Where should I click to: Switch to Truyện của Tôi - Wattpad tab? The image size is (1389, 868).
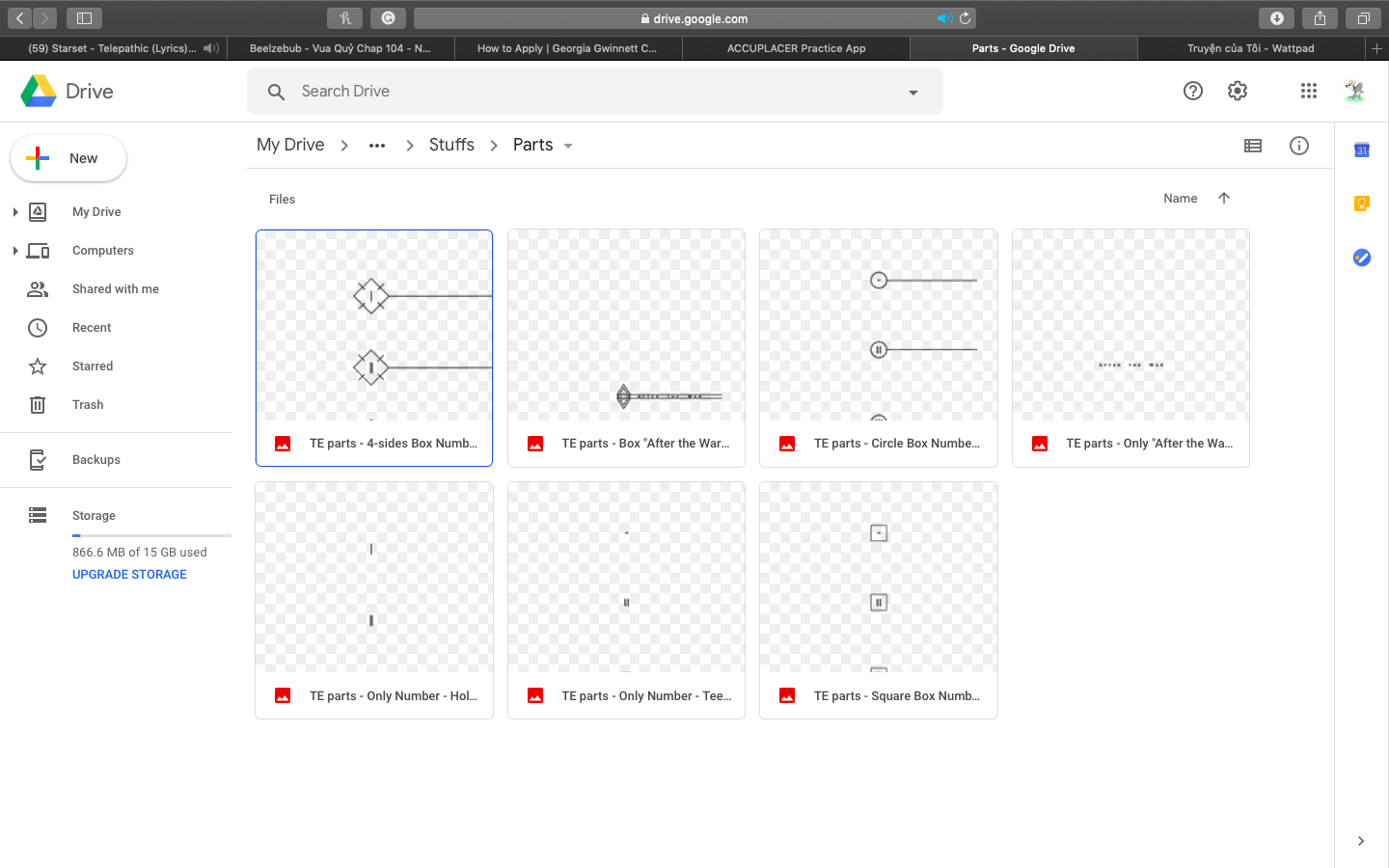1250,48
